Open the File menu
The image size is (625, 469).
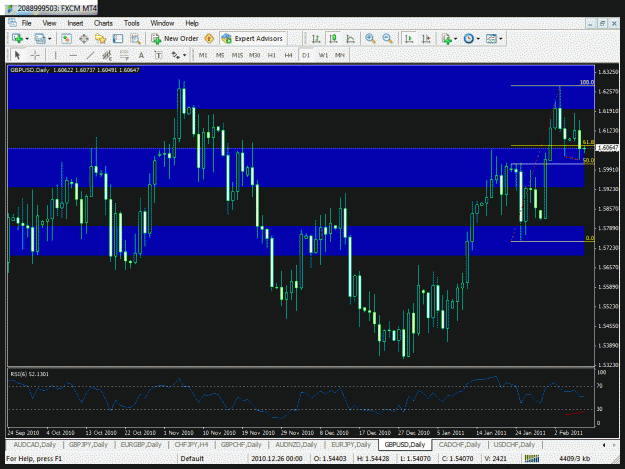pyautogui.click(x=26, y=23)
